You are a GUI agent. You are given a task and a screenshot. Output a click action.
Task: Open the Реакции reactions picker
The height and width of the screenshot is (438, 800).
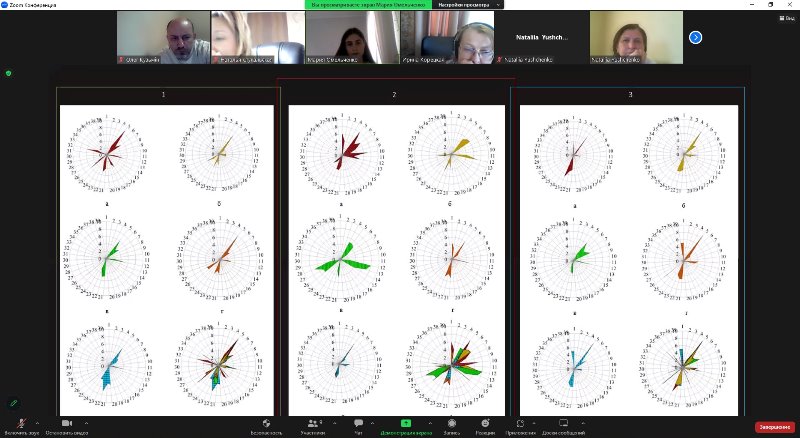pyautogui.click(x=485, y=427)
